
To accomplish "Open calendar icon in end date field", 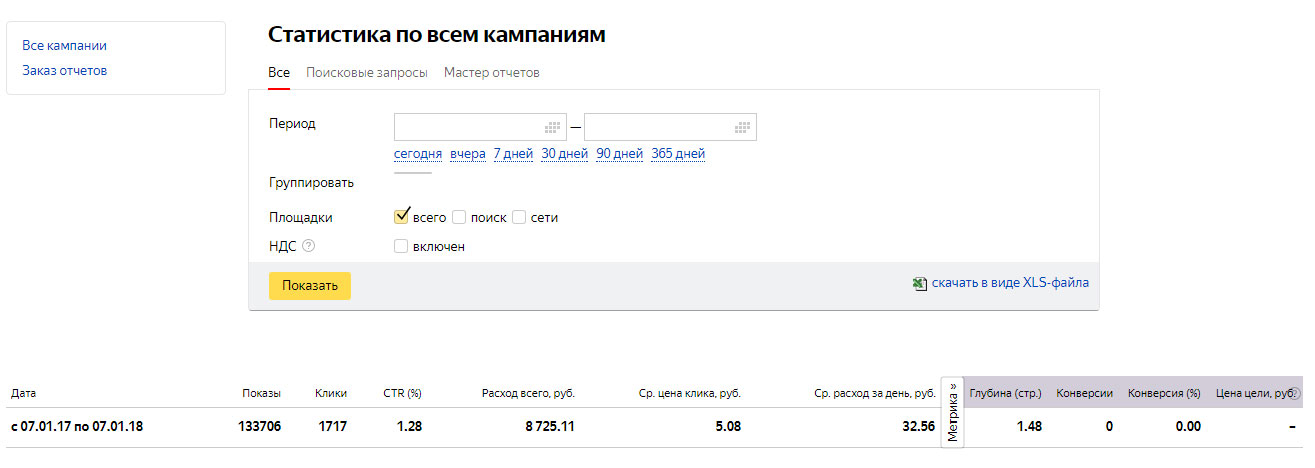I will coord(742,127).
